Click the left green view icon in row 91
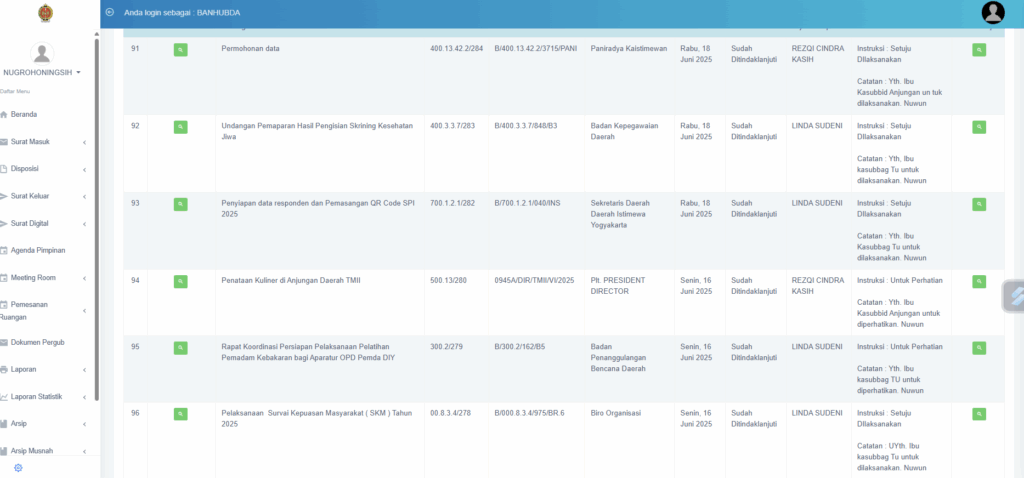This screenshot has width=1024, height=478. pos(180,49)
